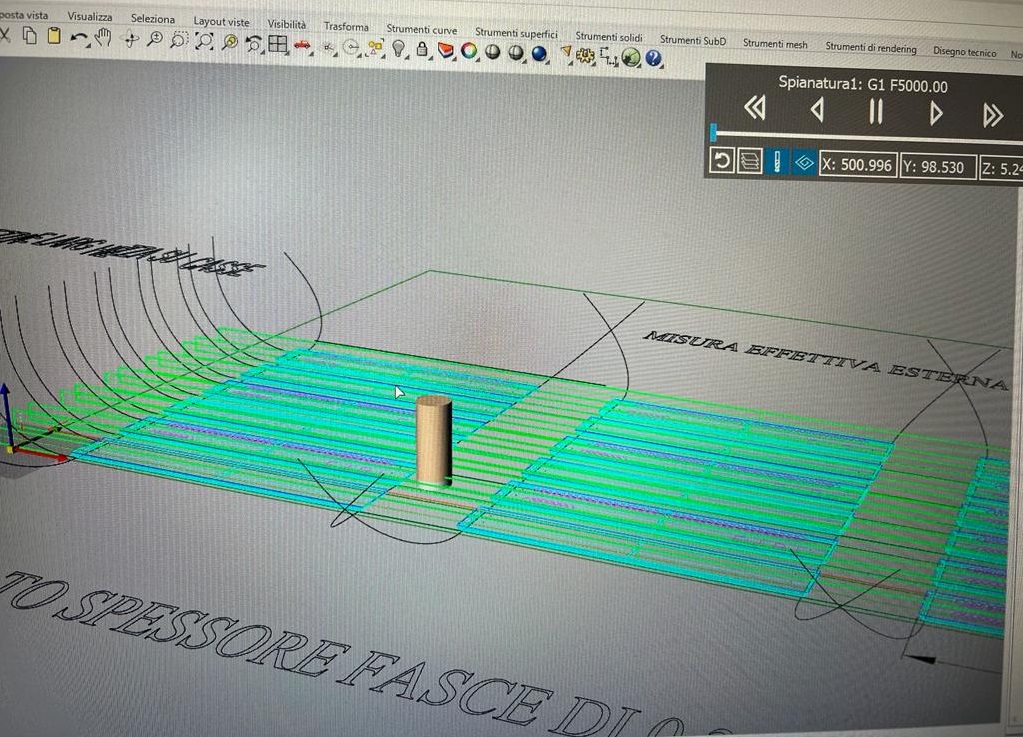1023x737 pixels.
Task: Open the Strumenti SubD tab
Action: (692, 40)
